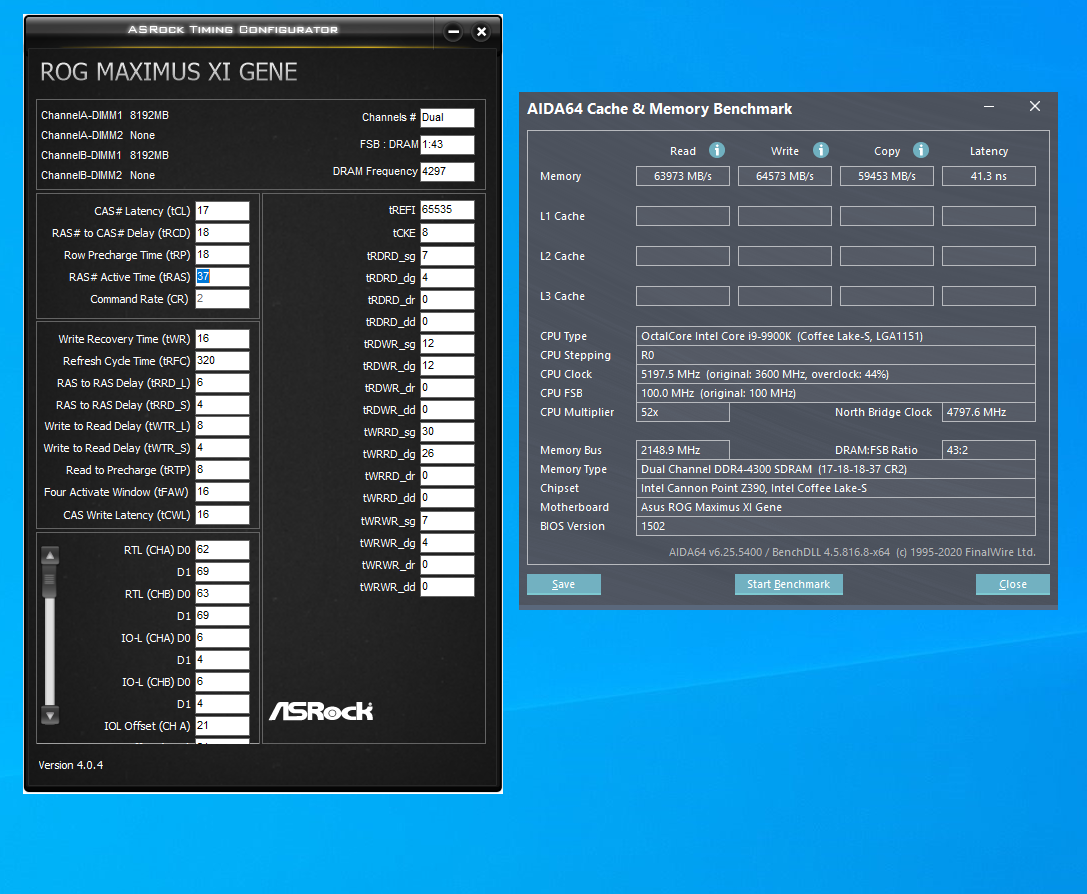Select the tRDRD_dg value field

[447, 278]
